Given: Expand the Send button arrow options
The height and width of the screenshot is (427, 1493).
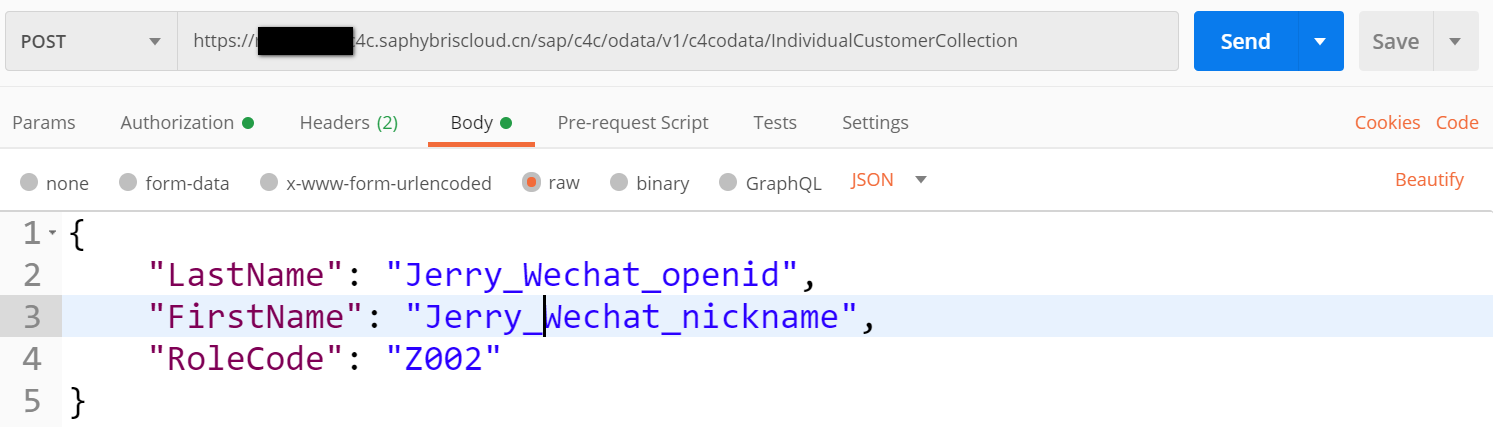Looking at the screenshot, I should tap(1320, 41).
